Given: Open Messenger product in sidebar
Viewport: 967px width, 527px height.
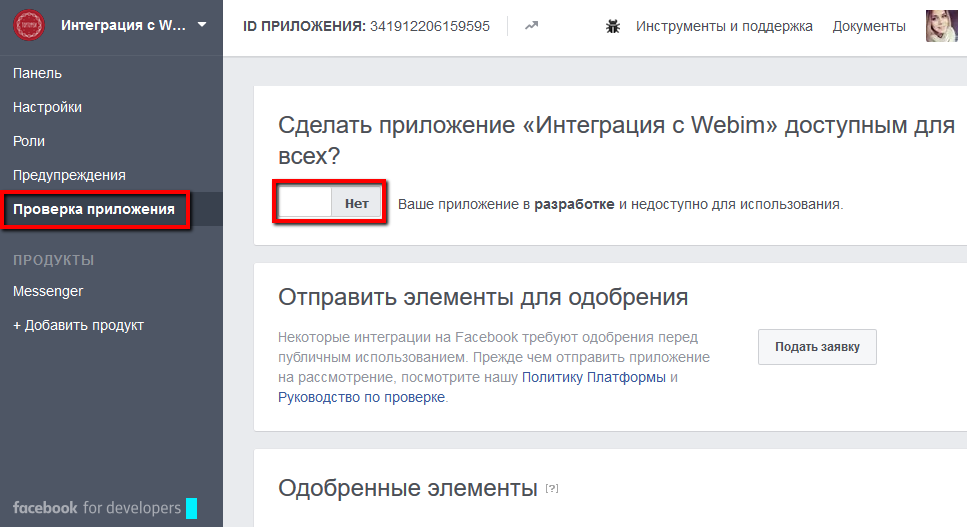Looking at the screenshot, I should [48, 291].
